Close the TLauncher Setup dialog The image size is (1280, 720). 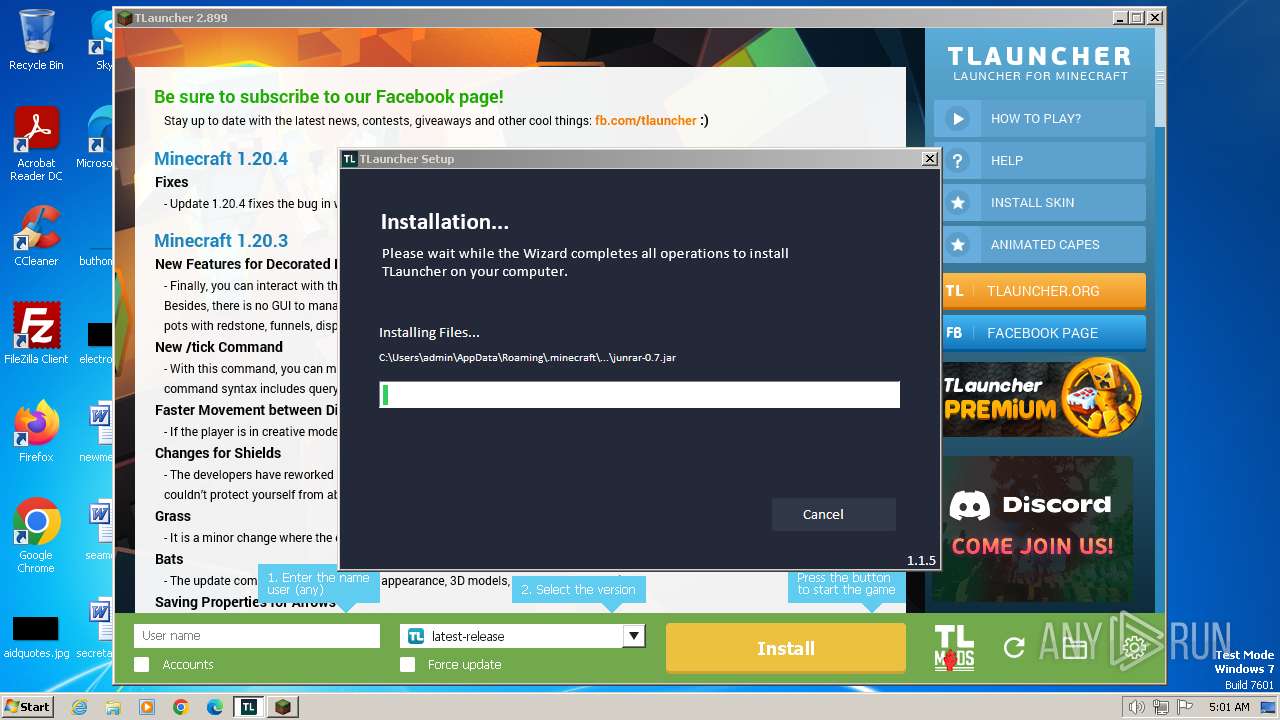point(929,158)
